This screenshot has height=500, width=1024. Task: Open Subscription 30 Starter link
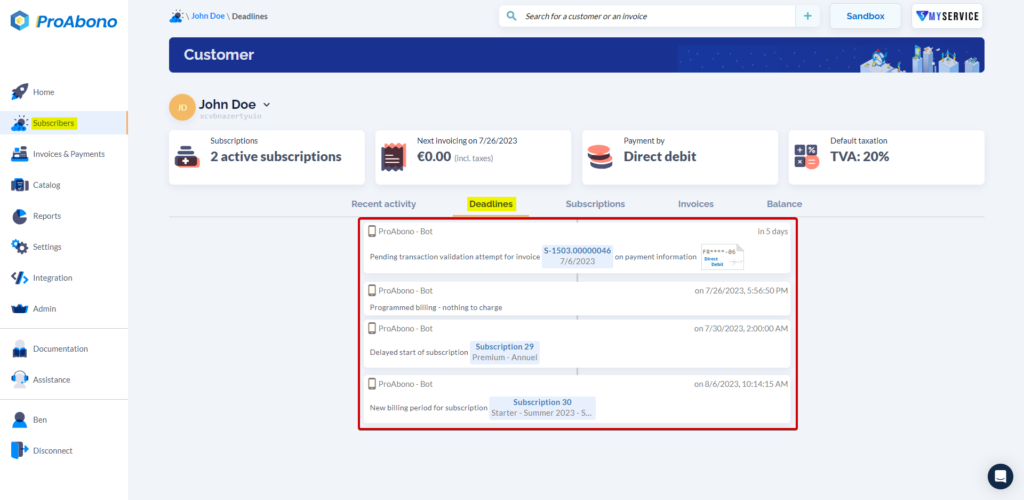click(x=542, y=407)
